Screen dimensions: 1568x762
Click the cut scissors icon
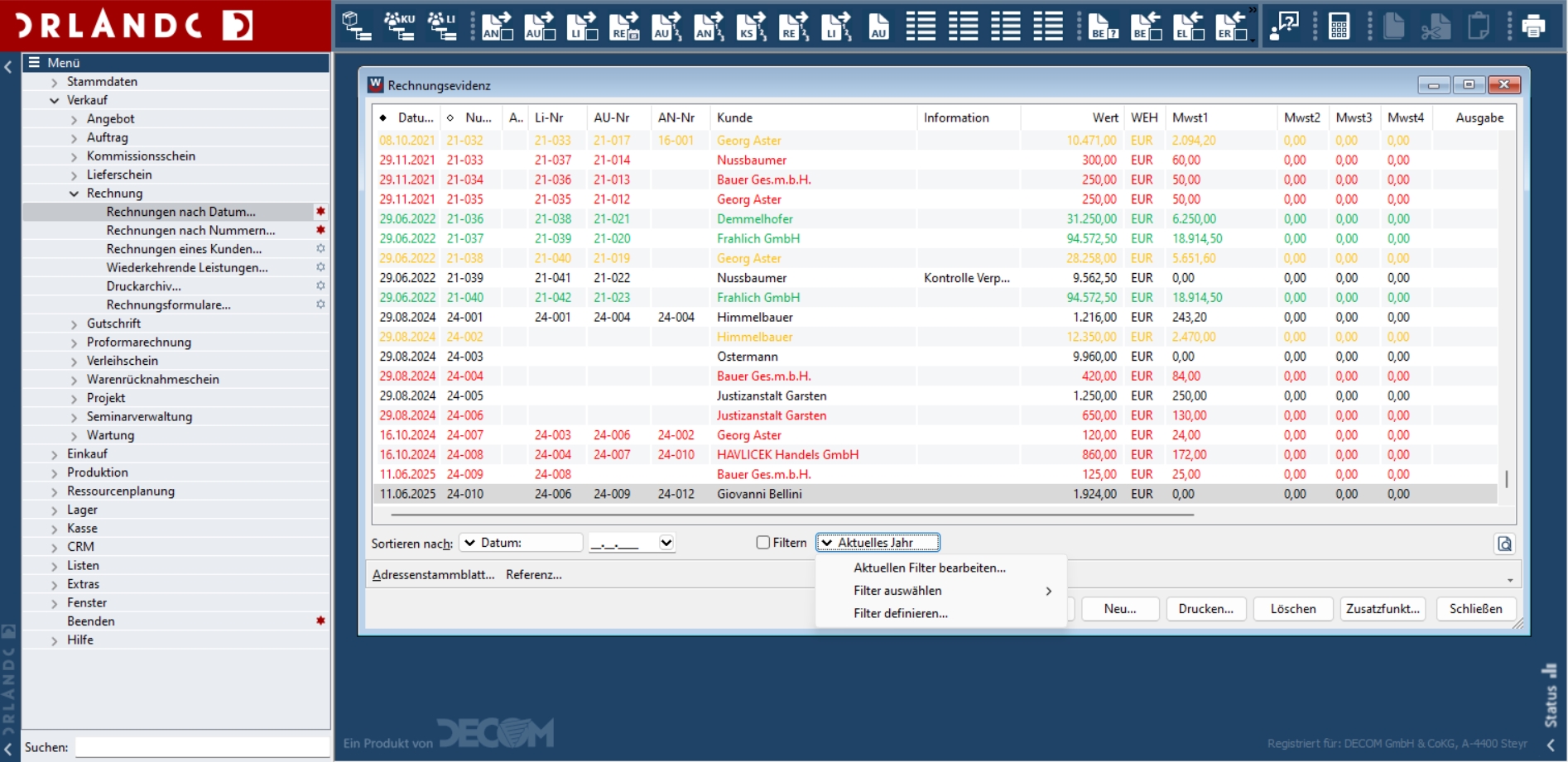(1436, 26)
